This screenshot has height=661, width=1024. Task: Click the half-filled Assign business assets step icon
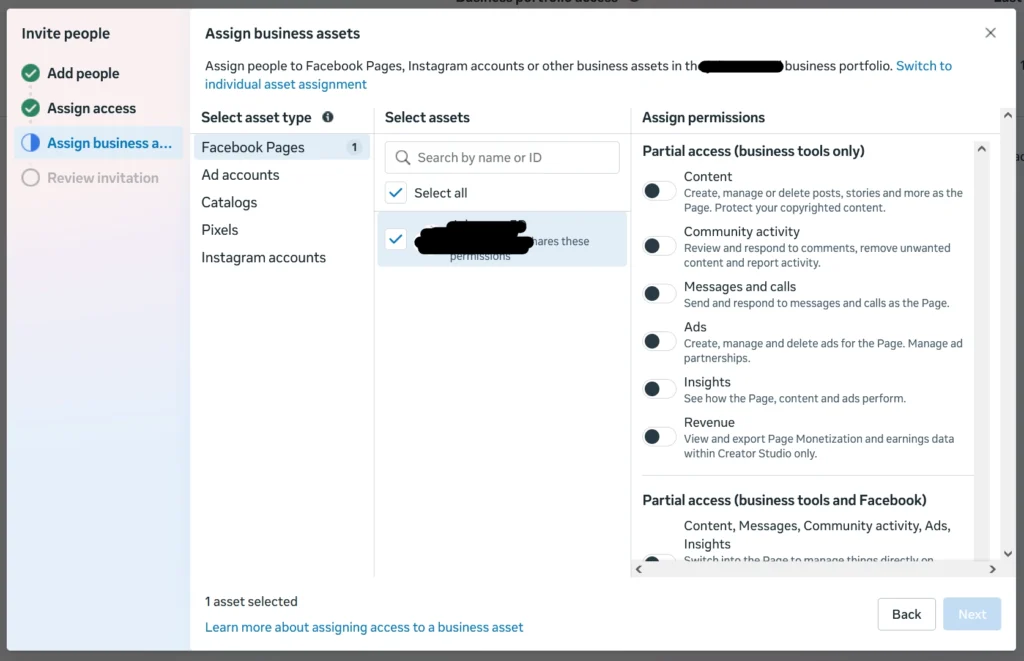tap(31, 143)
